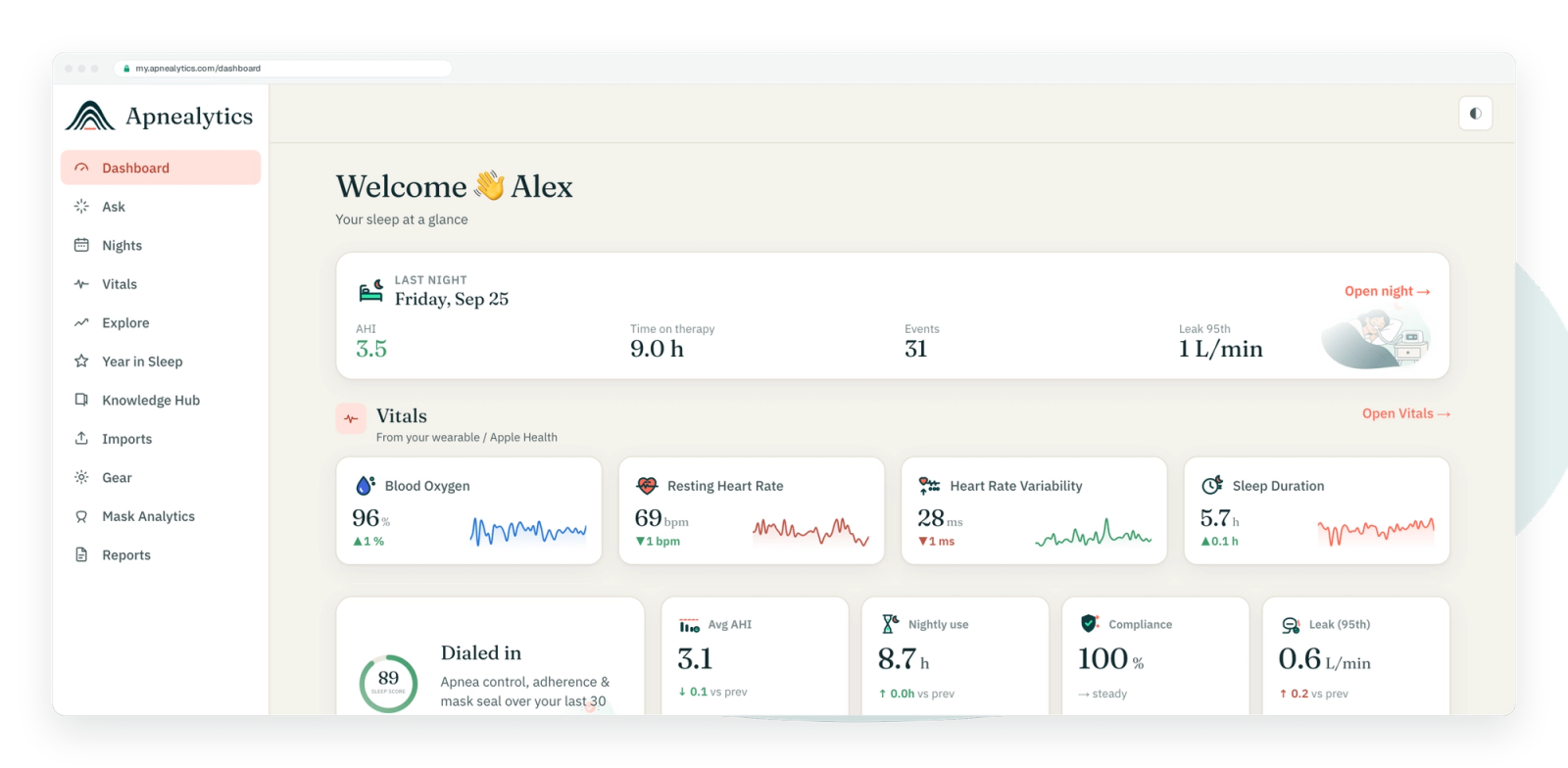Click the Leak 95th 1 L/min value

click(x=1220, y=349)
